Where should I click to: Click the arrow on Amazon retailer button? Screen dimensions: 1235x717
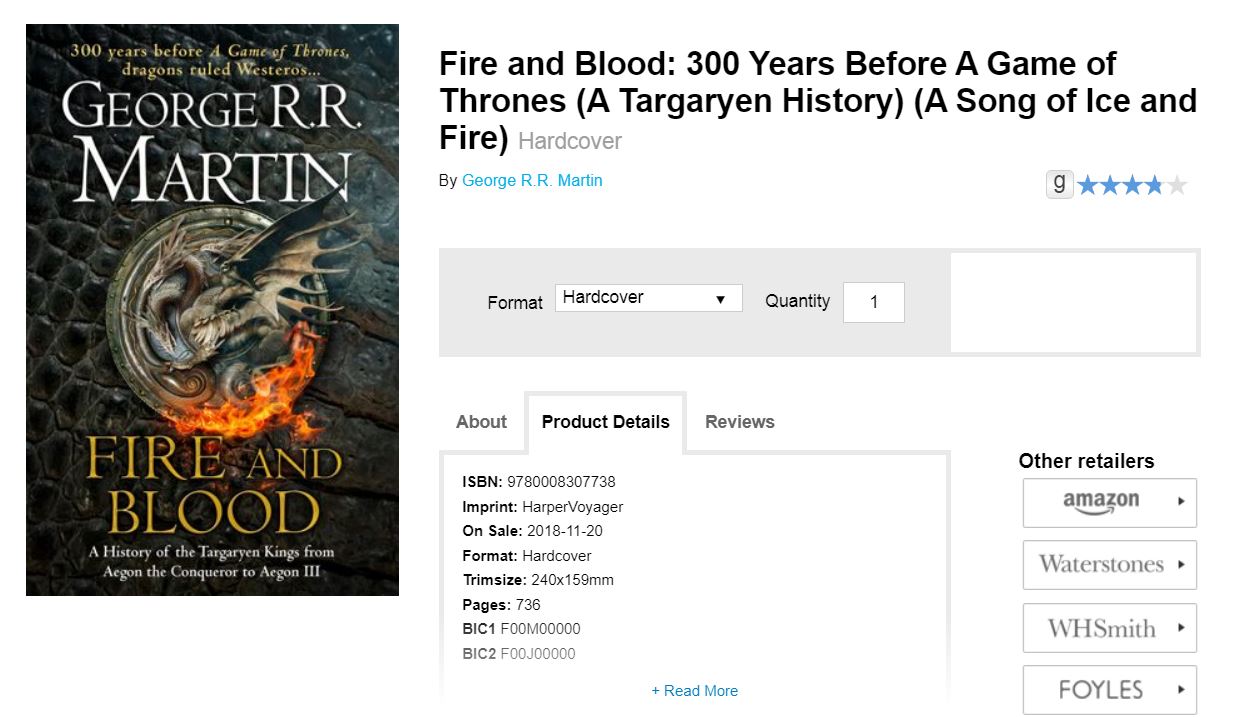pos(1181,502)
